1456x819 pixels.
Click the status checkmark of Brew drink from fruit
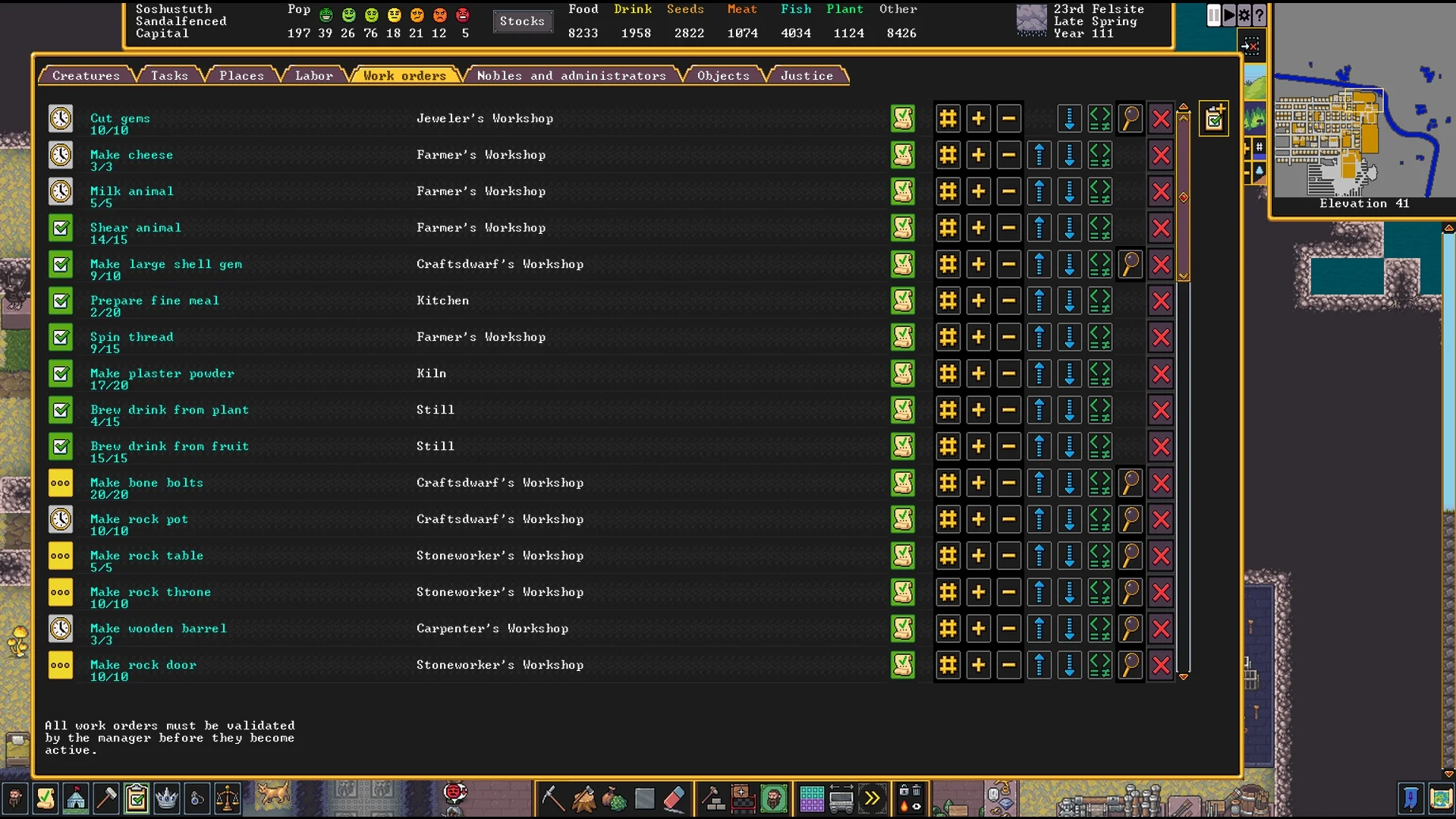pyautogui.click(x=61, y=446)
